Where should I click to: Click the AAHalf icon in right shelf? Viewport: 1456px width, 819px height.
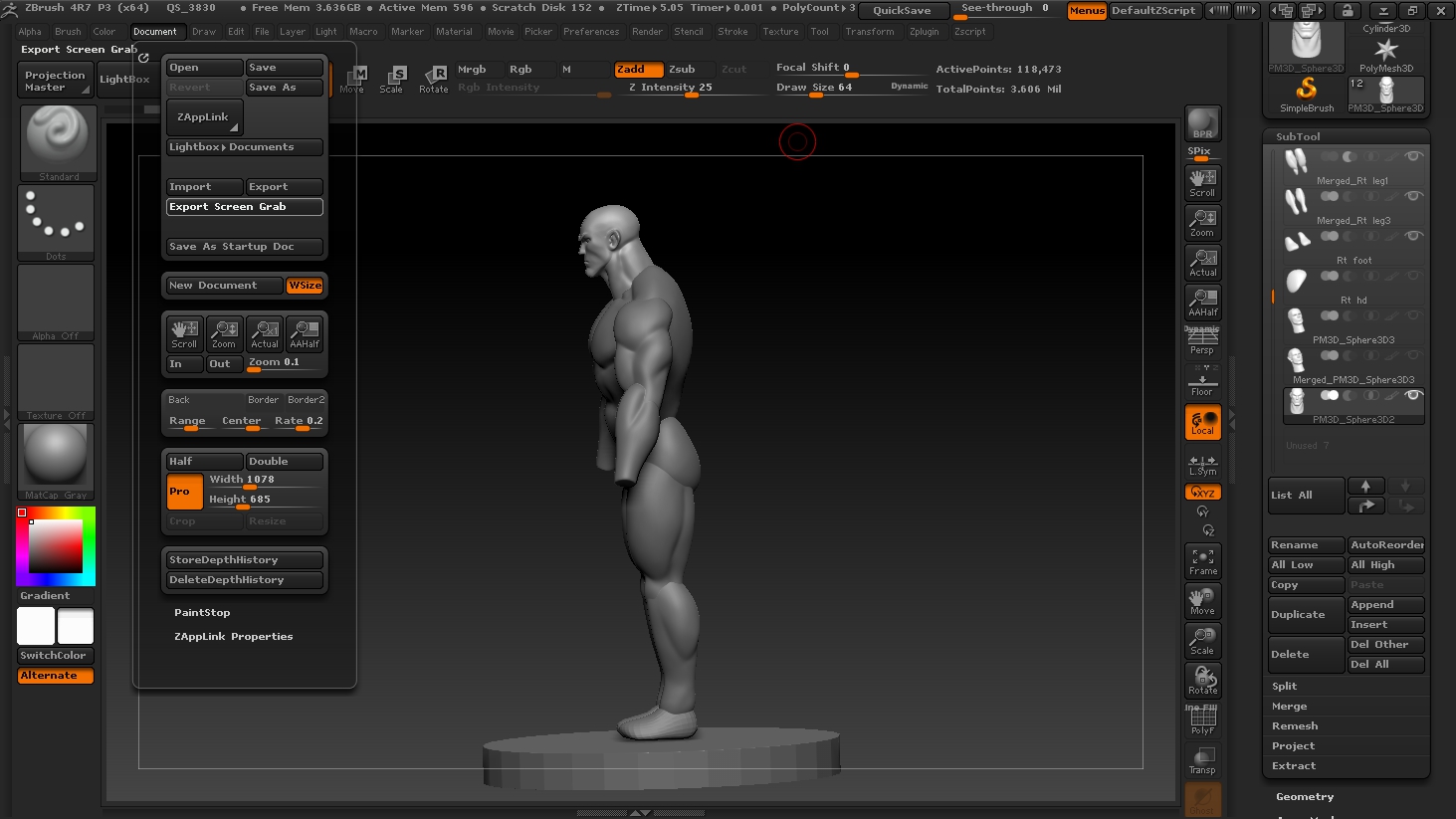click(1203, 303)
